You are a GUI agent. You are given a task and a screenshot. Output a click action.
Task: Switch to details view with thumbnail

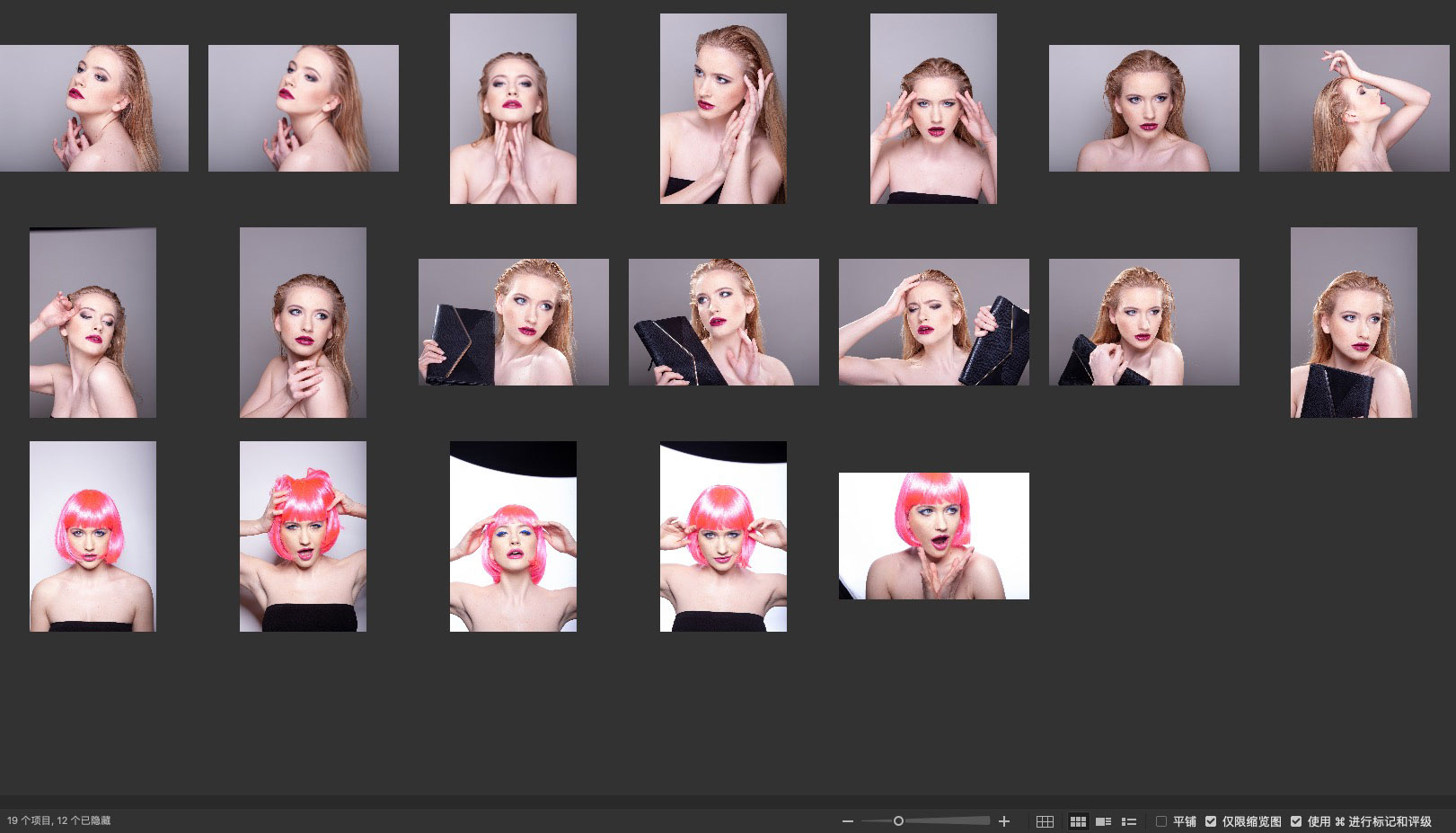coord(1103,821)
